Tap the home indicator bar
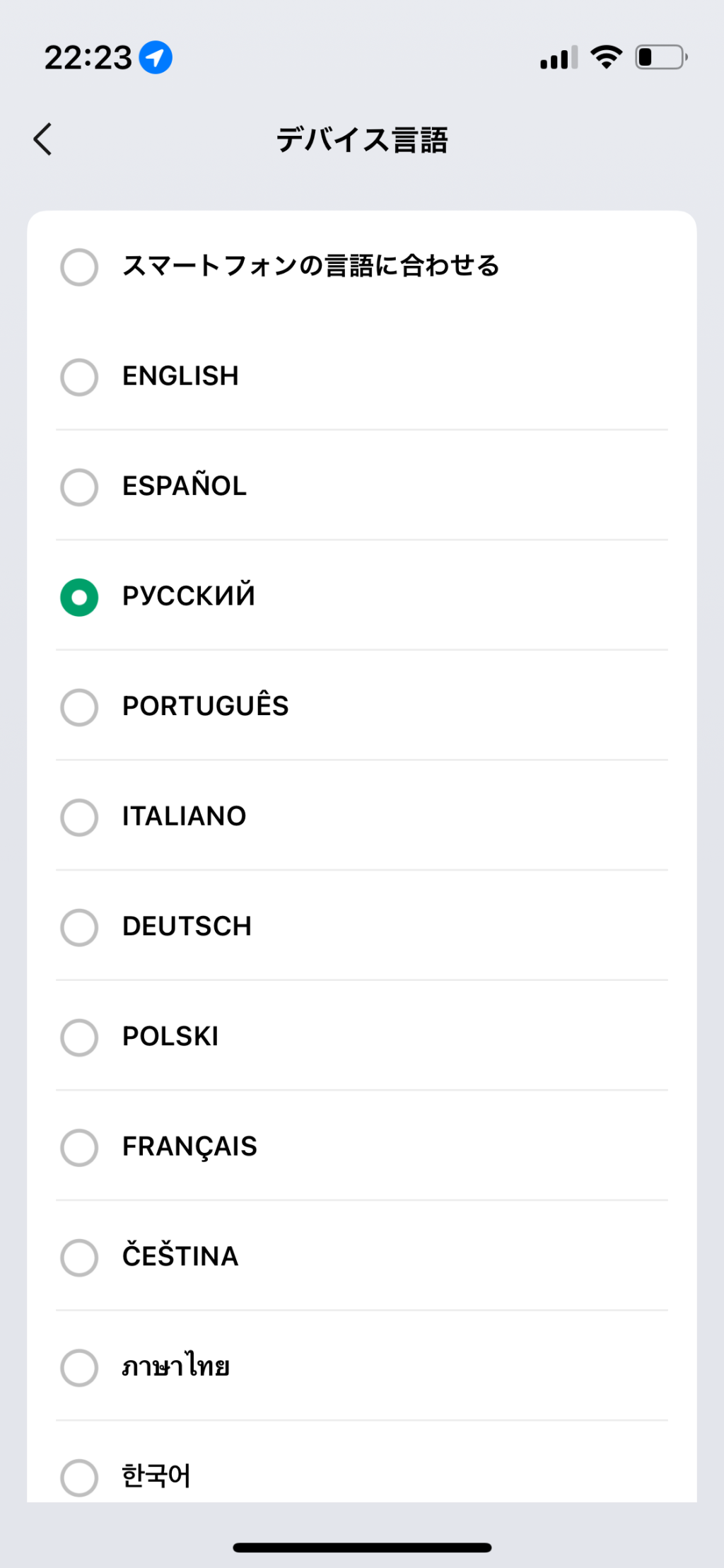 coord(362,1547)
